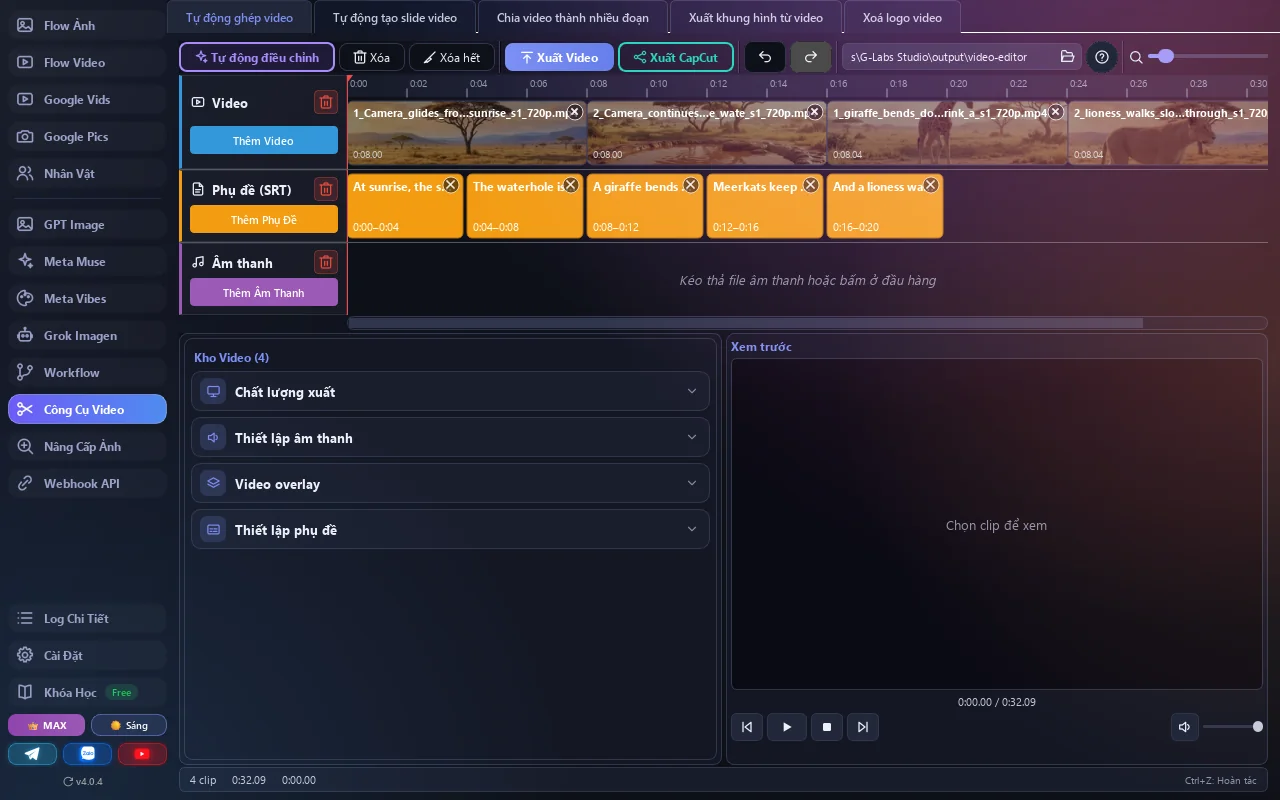The image size is (1280, 800).
Task: Click the Xuất CapCut button
Action: 676,57
